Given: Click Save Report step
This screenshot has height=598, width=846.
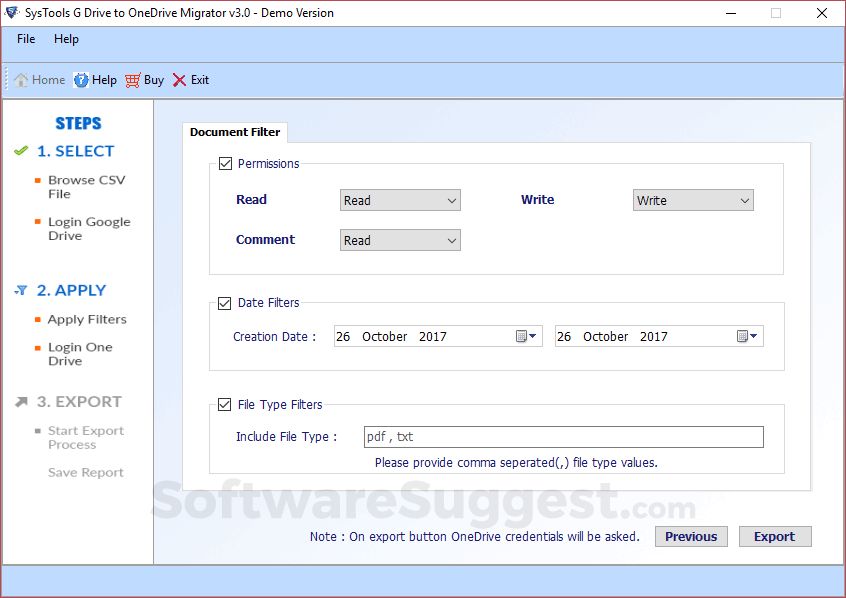Looking at the screenshot, I should click(x=86, y=473).
